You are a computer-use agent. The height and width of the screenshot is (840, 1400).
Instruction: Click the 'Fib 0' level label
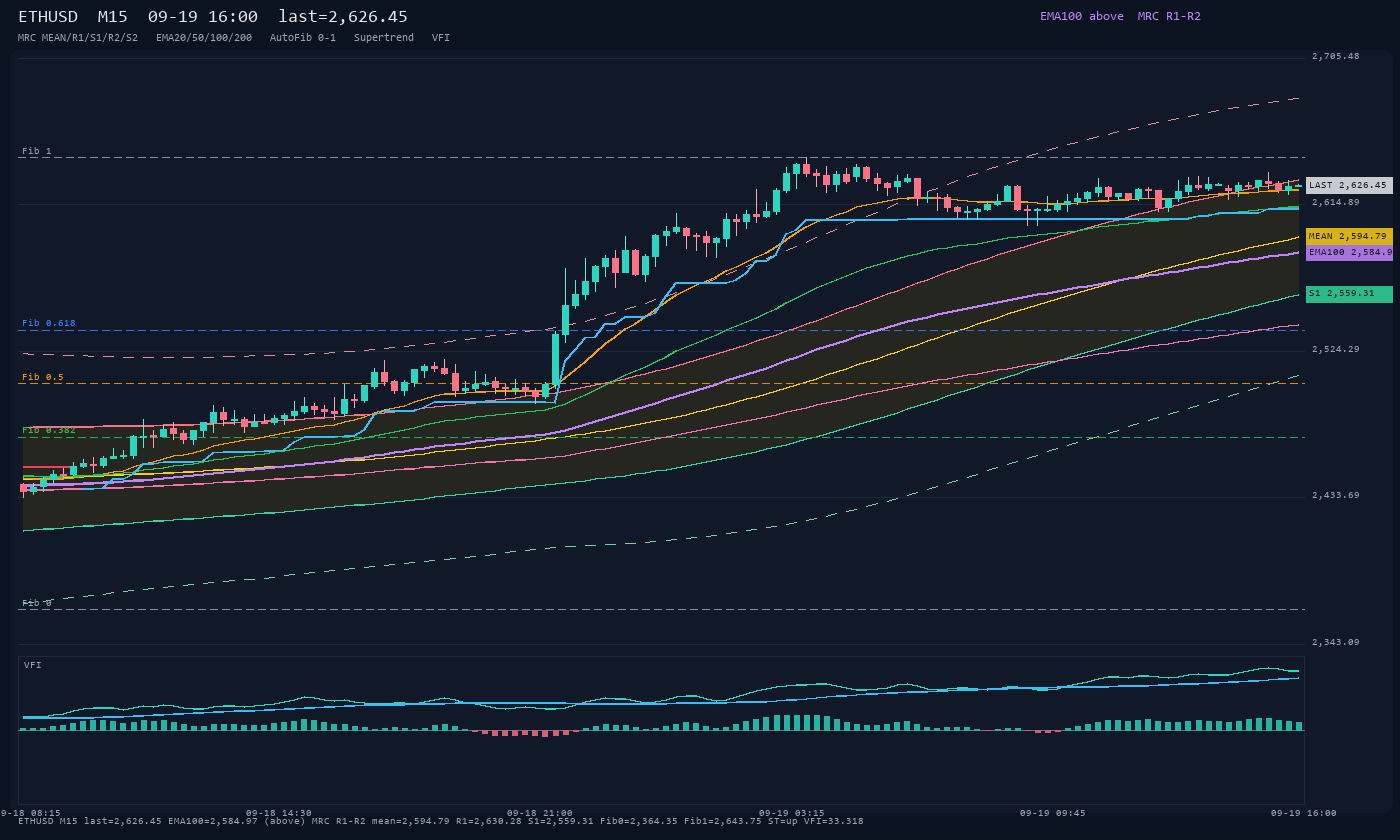tap(37, 604)
